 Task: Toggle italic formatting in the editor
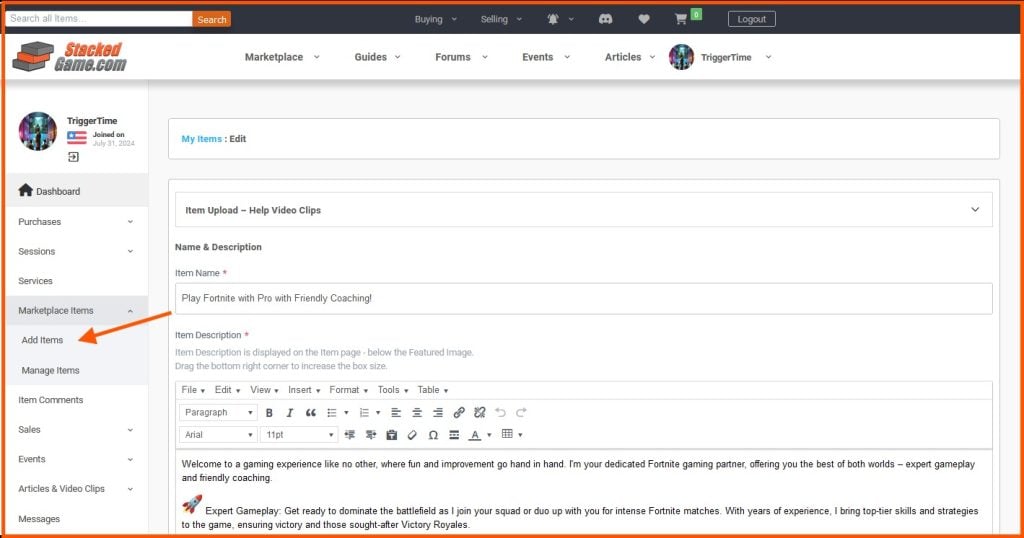point(290,412)
